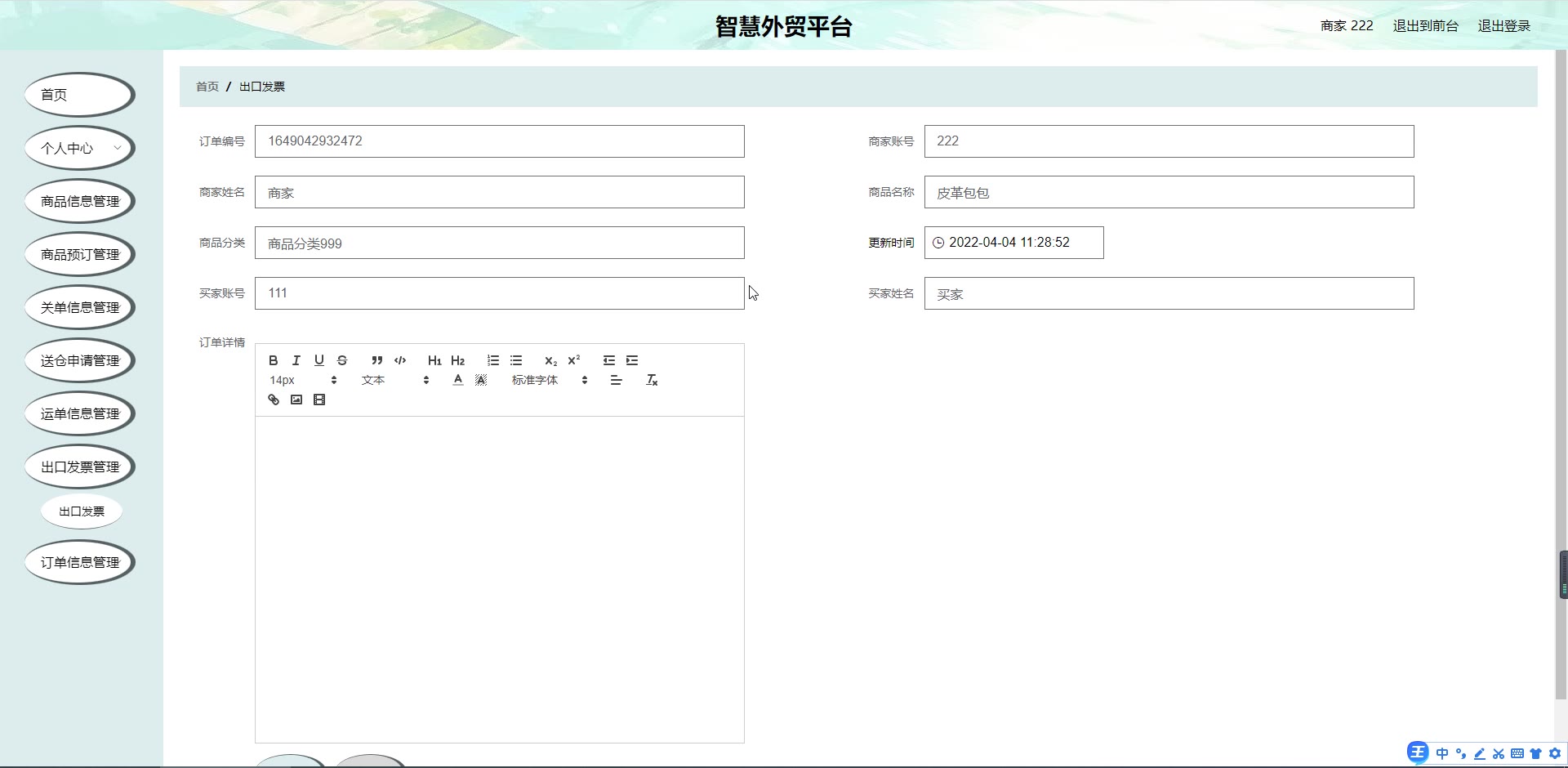Apply italic style in editor toolbar
Image resolution: width=1568 pixels, height=768 pixels.
click(296, 360)
